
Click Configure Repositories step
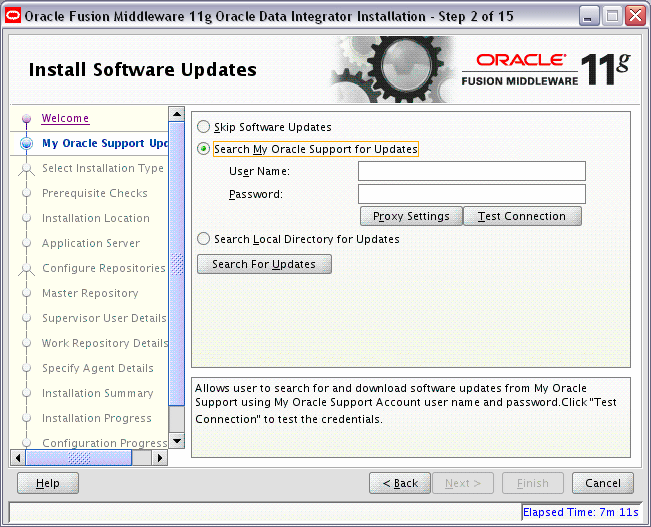tap(104, 268)
